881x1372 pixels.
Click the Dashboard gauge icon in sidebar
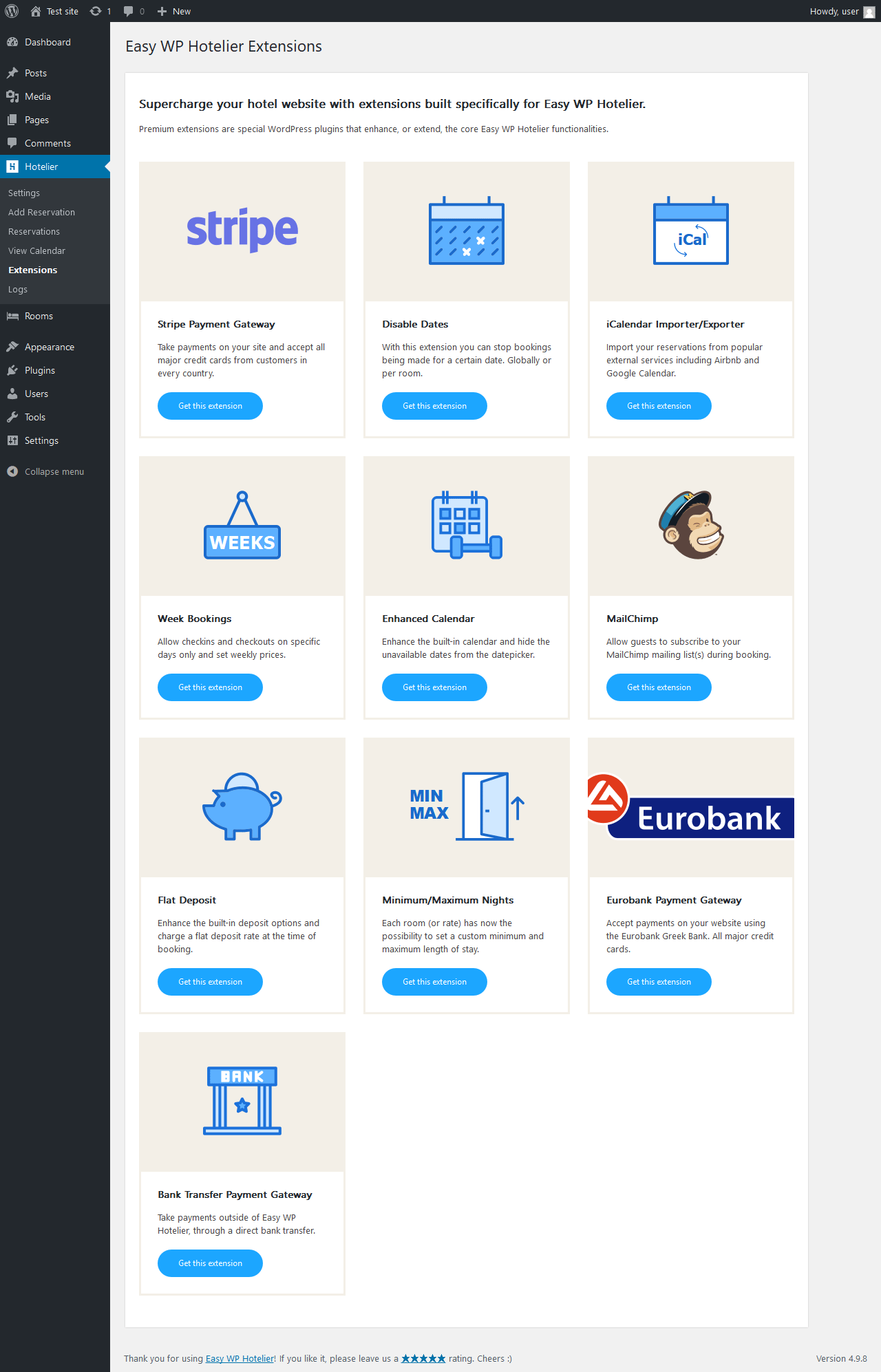click(x=12, y=42)
